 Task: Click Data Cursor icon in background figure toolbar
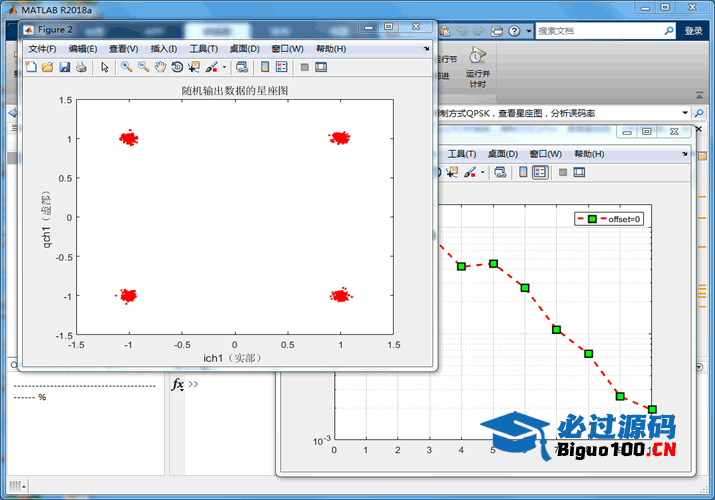point(452,172)
